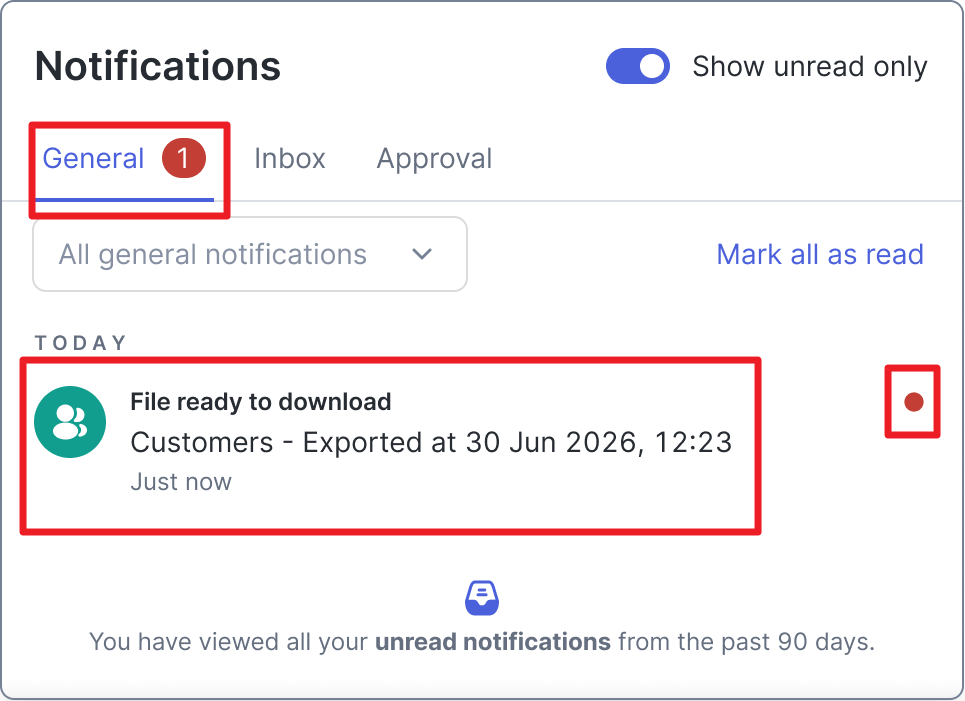Viewport: 965px width, 701px height.
Task: Click the TODAY section label
Action: pos(81,343)
